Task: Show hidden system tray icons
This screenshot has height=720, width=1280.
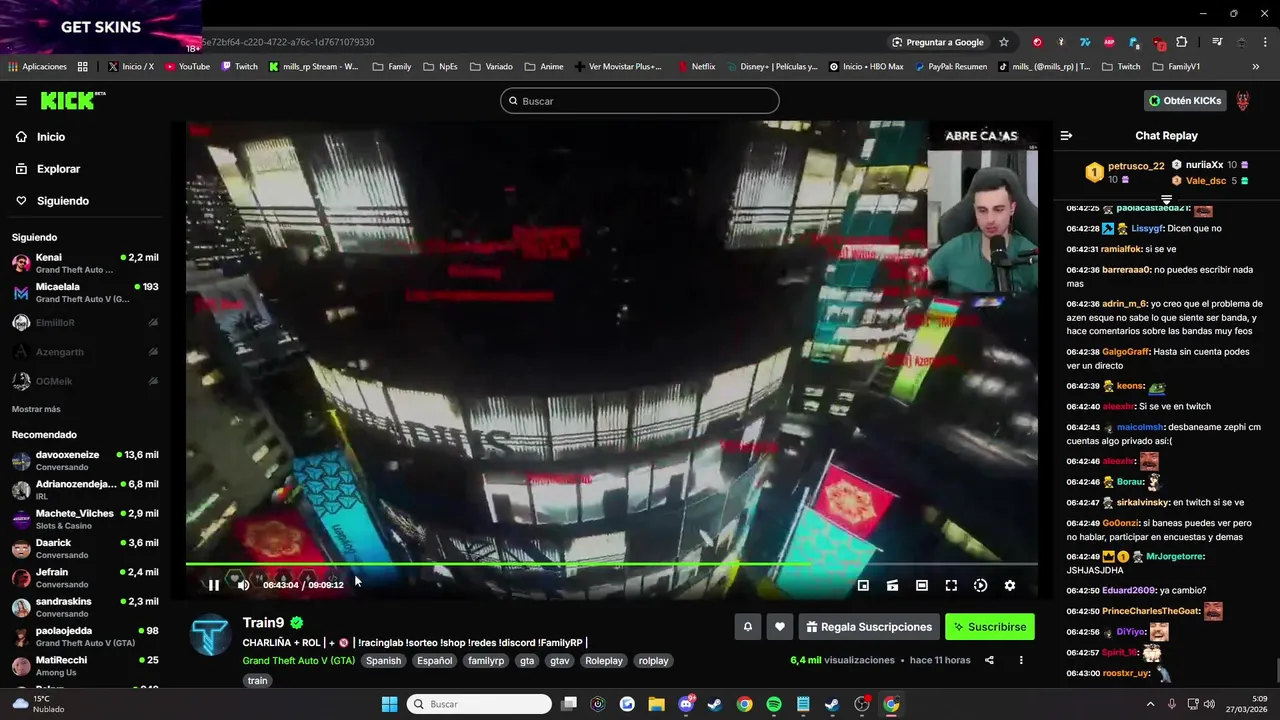Action: coord(1150,704)
